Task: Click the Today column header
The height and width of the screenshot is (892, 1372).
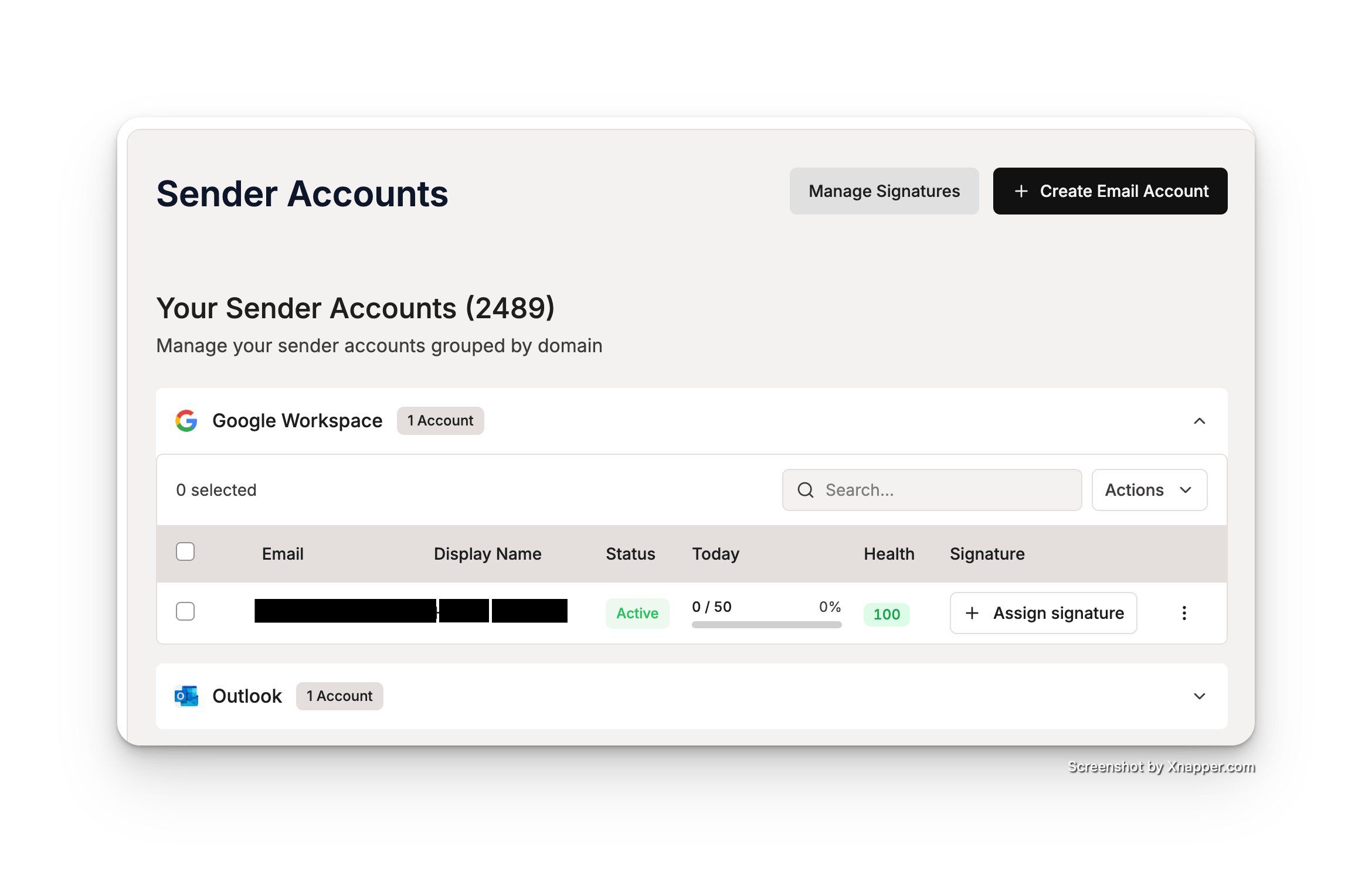Action: click(x=716, y=554)
